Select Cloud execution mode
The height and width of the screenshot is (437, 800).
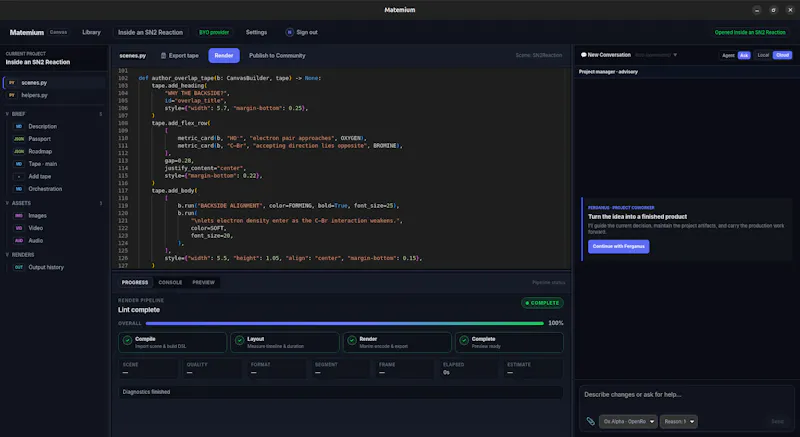click(782, 55)
